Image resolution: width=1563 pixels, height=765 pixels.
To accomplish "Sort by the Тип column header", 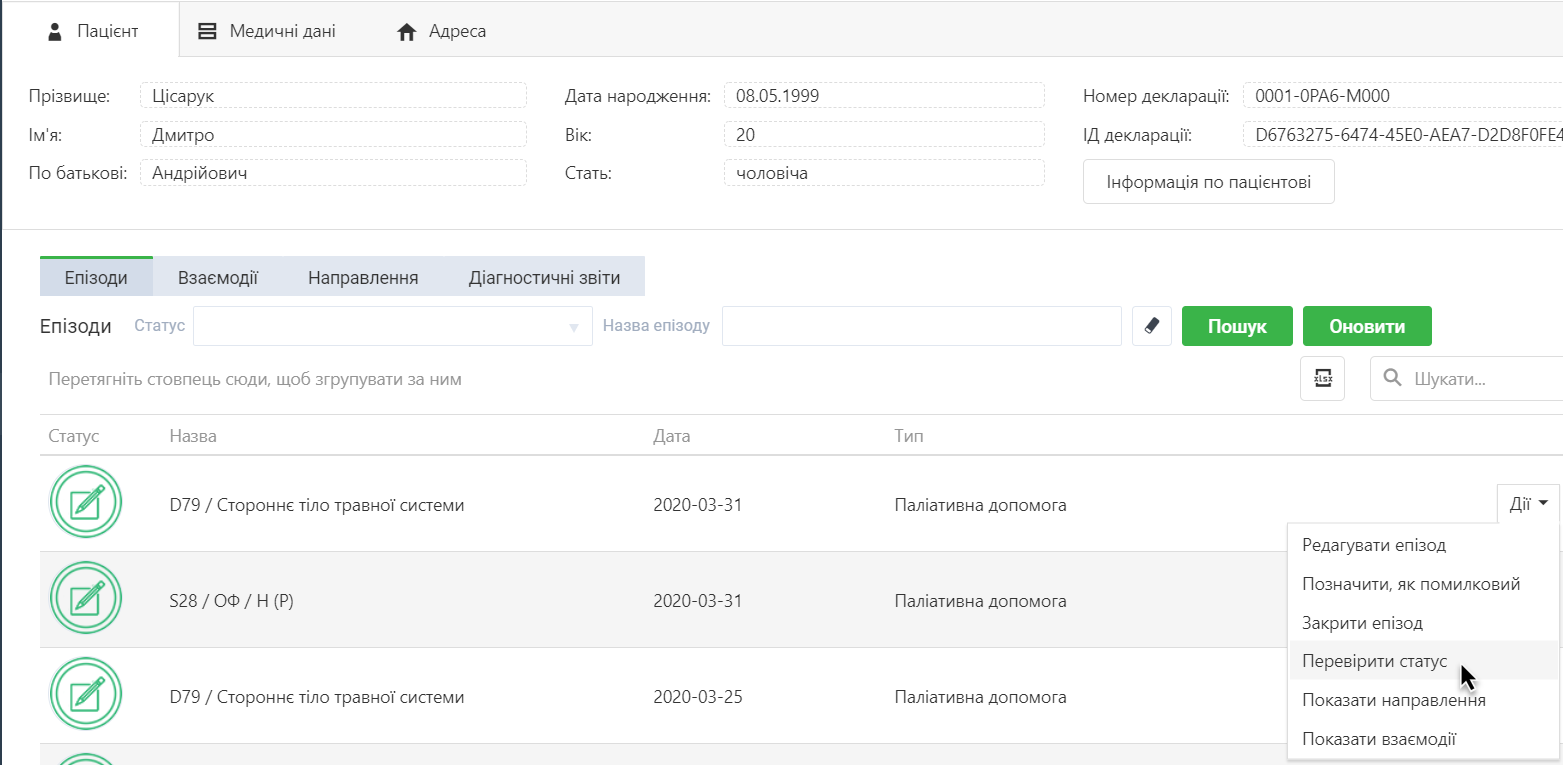I will point(909,436).
